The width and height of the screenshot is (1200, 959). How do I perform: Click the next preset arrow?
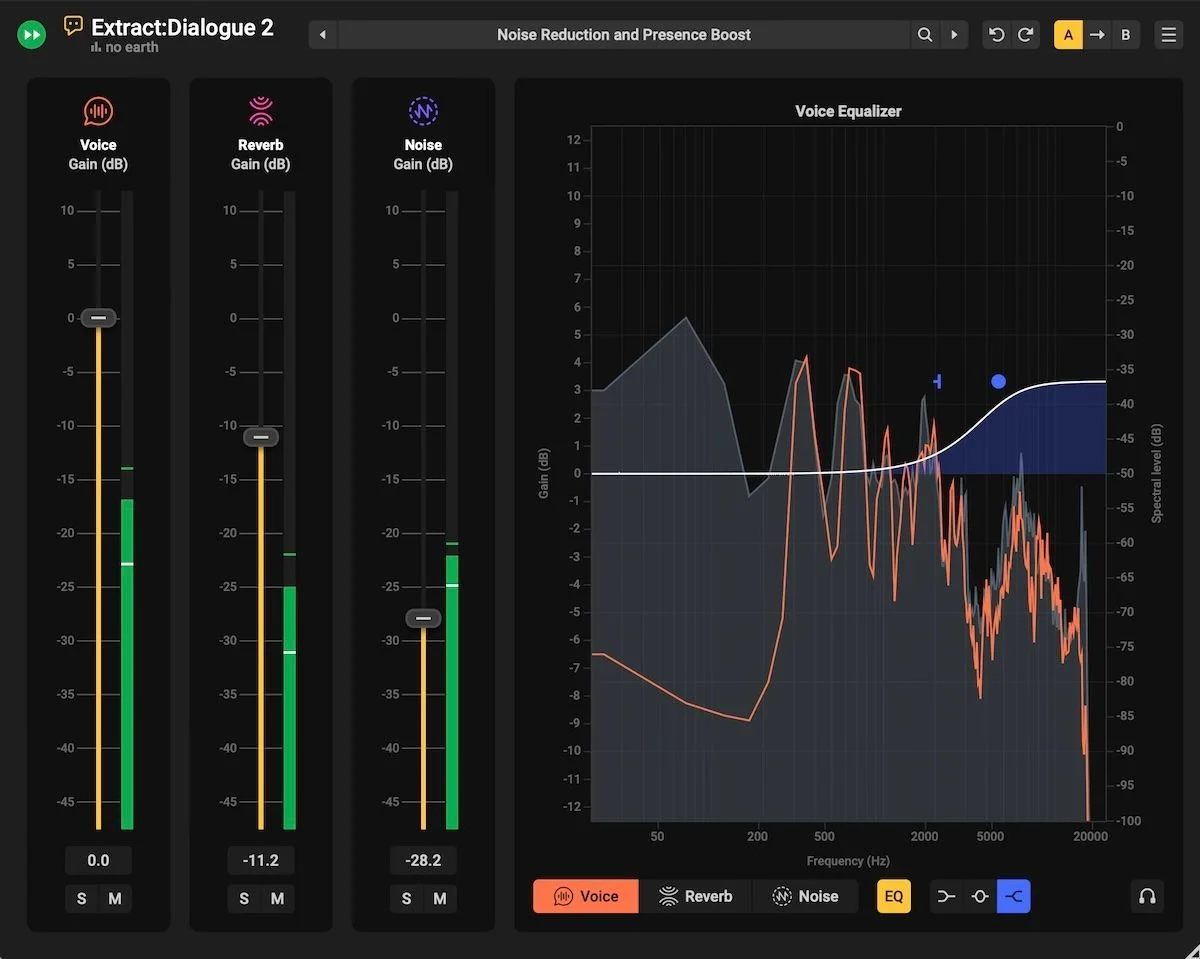tap(954, 34)
